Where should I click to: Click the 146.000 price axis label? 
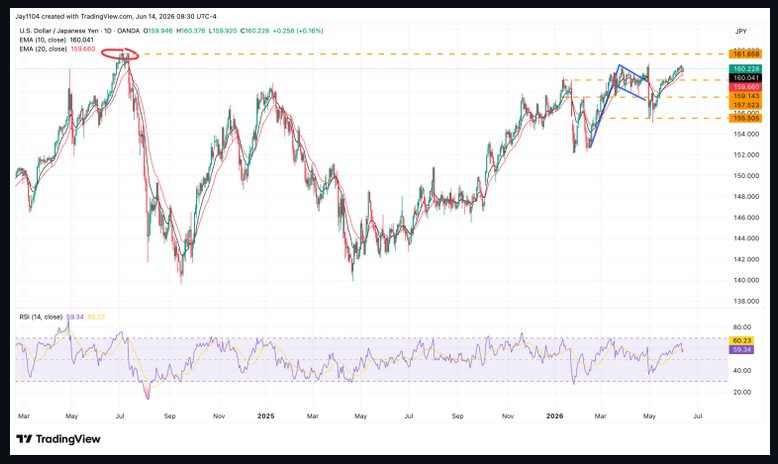(x=746, y=217)
